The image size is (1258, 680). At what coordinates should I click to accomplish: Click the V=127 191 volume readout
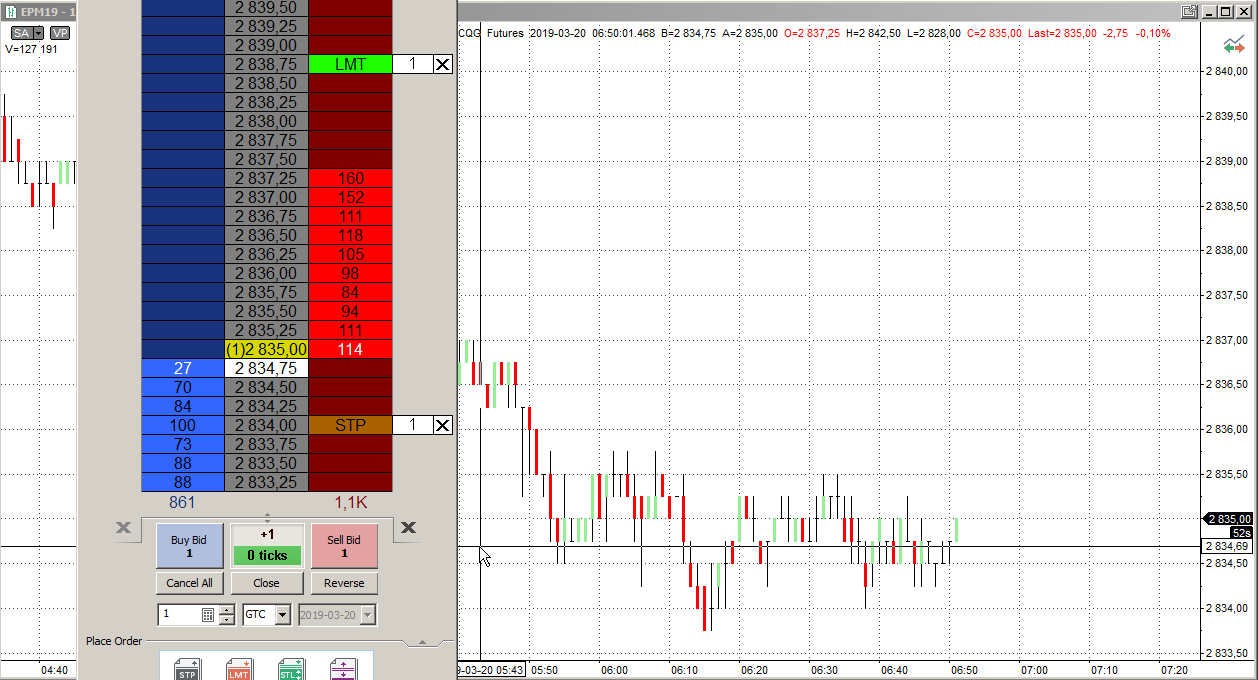coord(31,48)
